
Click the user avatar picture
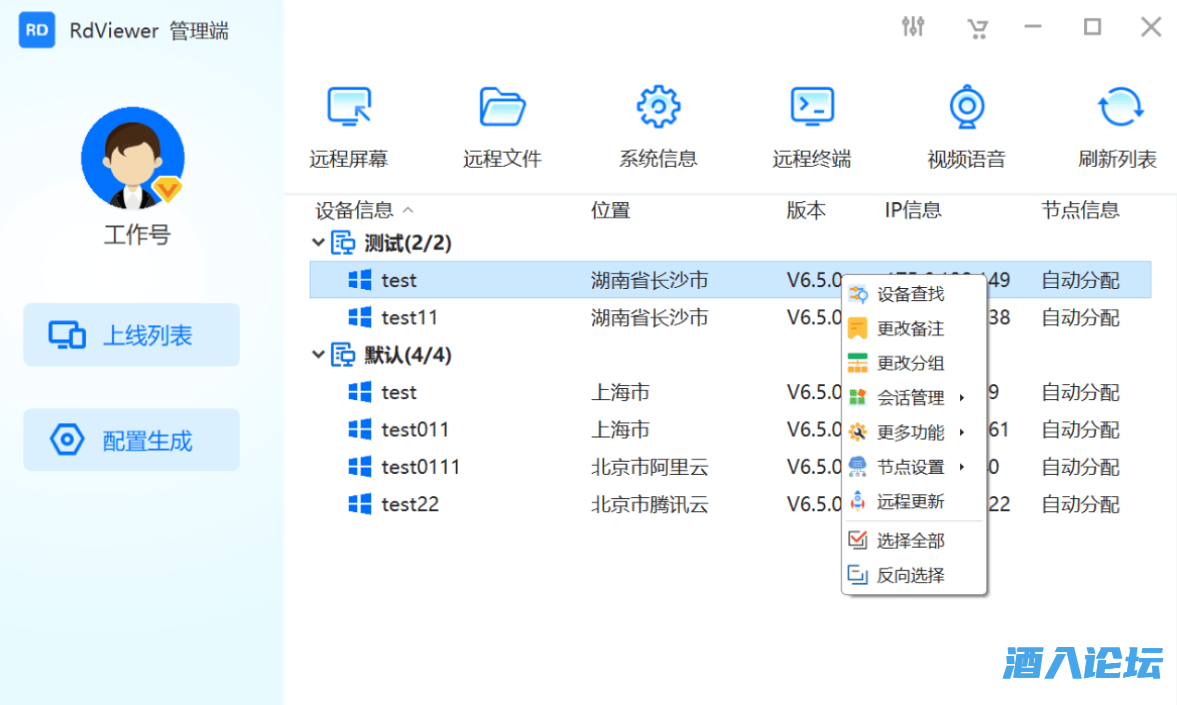pos(133,158)
